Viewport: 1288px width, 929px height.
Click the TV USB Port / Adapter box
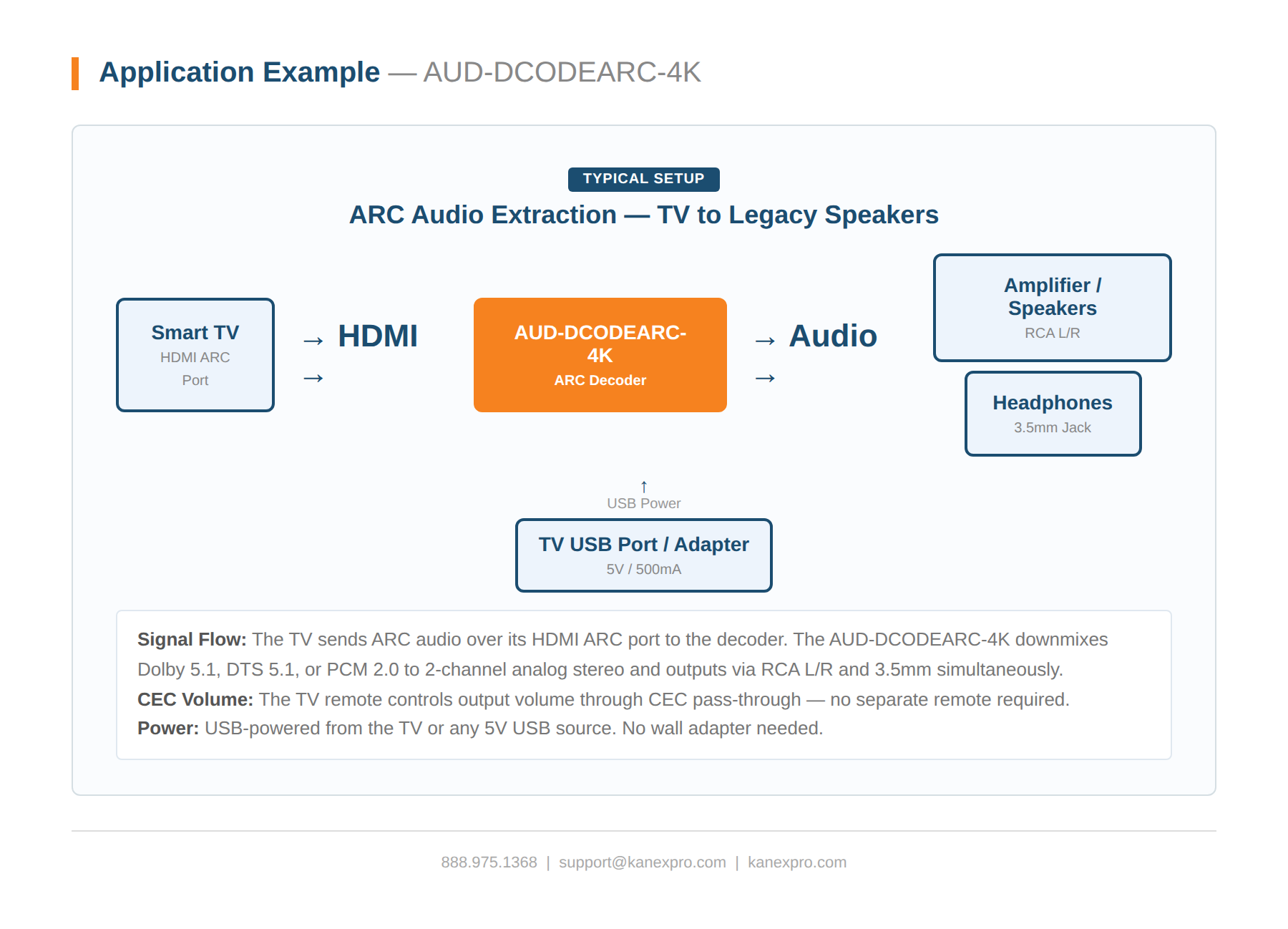click(644, 555)
